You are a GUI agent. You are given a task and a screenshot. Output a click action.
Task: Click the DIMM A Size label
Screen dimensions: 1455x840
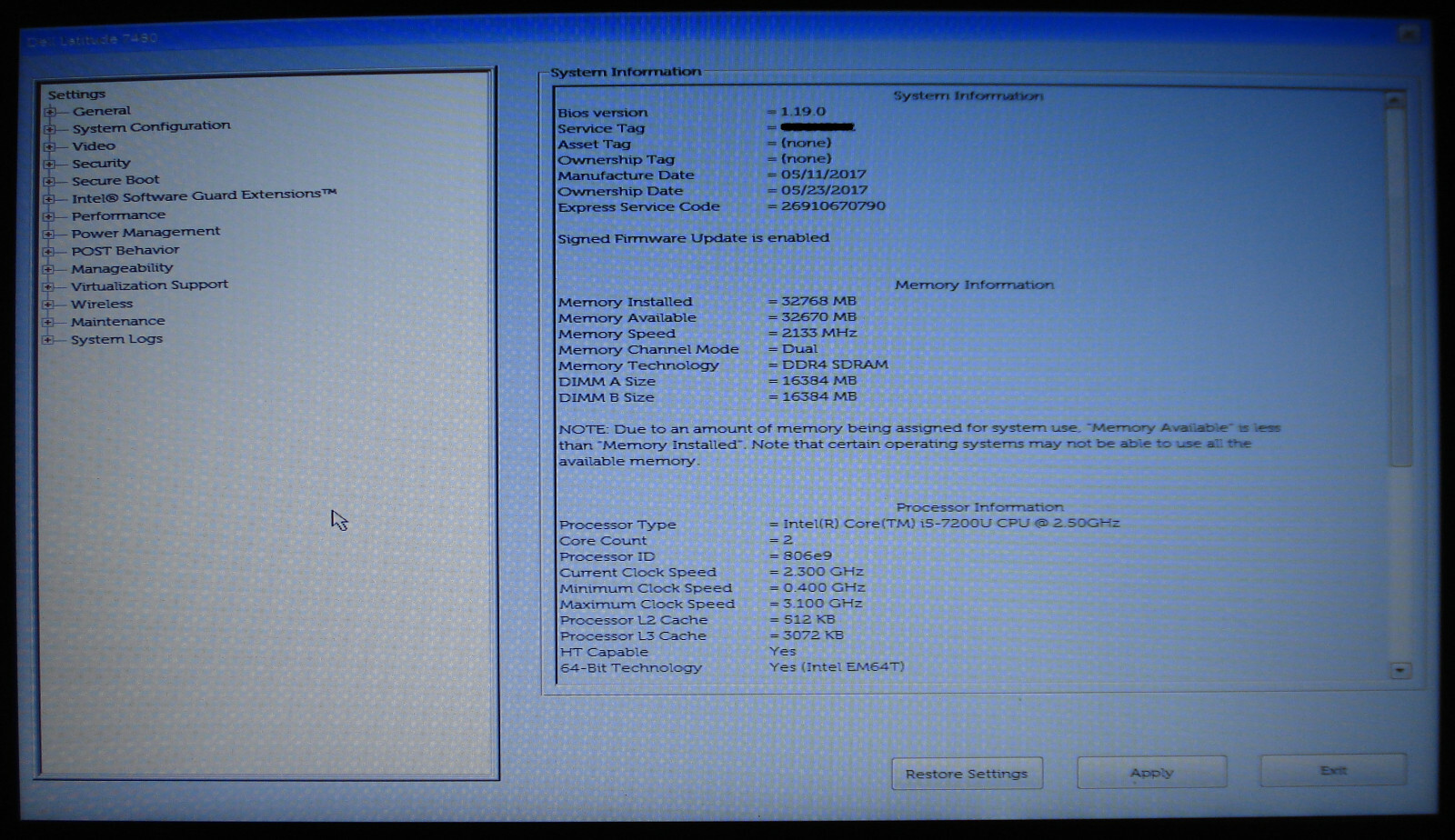coord(607,382)
